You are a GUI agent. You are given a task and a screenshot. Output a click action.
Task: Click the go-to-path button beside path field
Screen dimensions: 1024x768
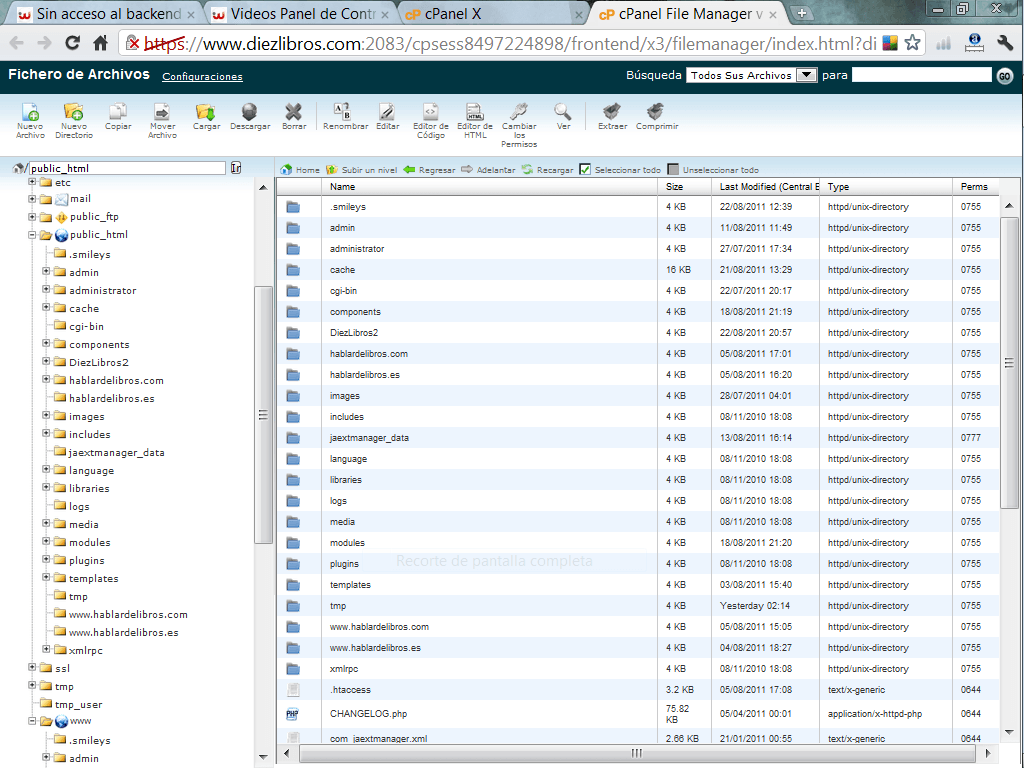(236, 168)
